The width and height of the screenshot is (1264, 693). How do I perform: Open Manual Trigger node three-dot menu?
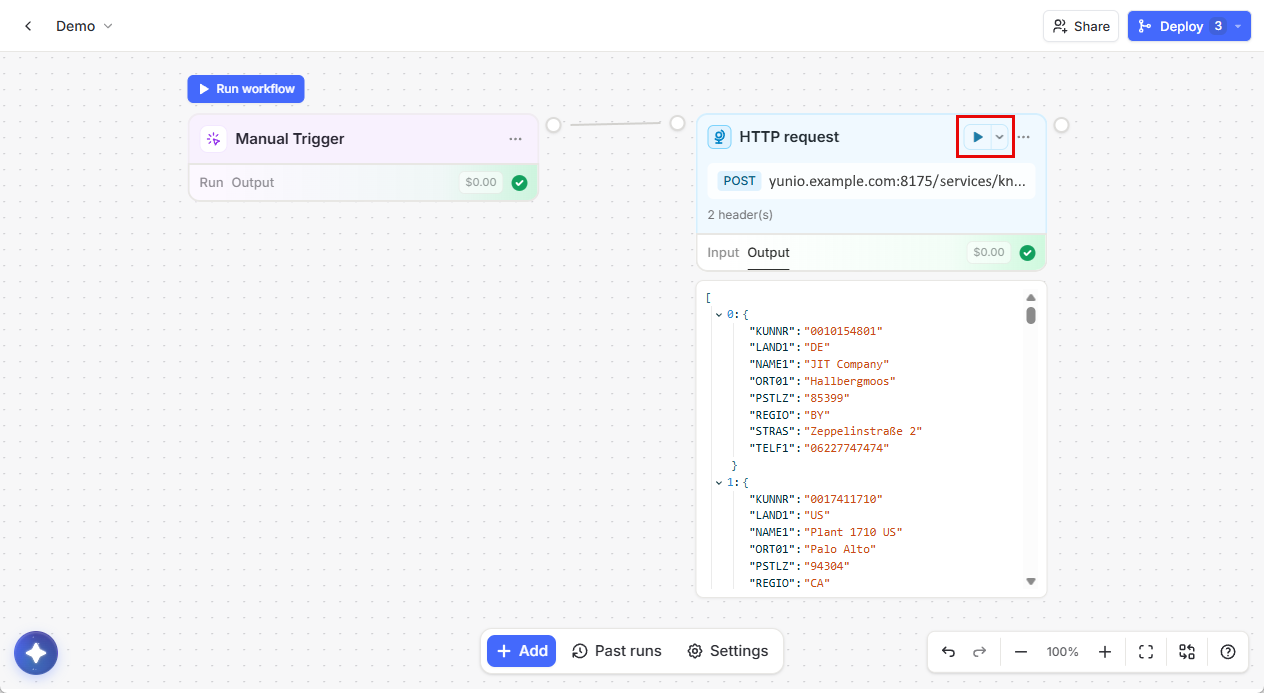pyautogui.click(x=515, y=139)
